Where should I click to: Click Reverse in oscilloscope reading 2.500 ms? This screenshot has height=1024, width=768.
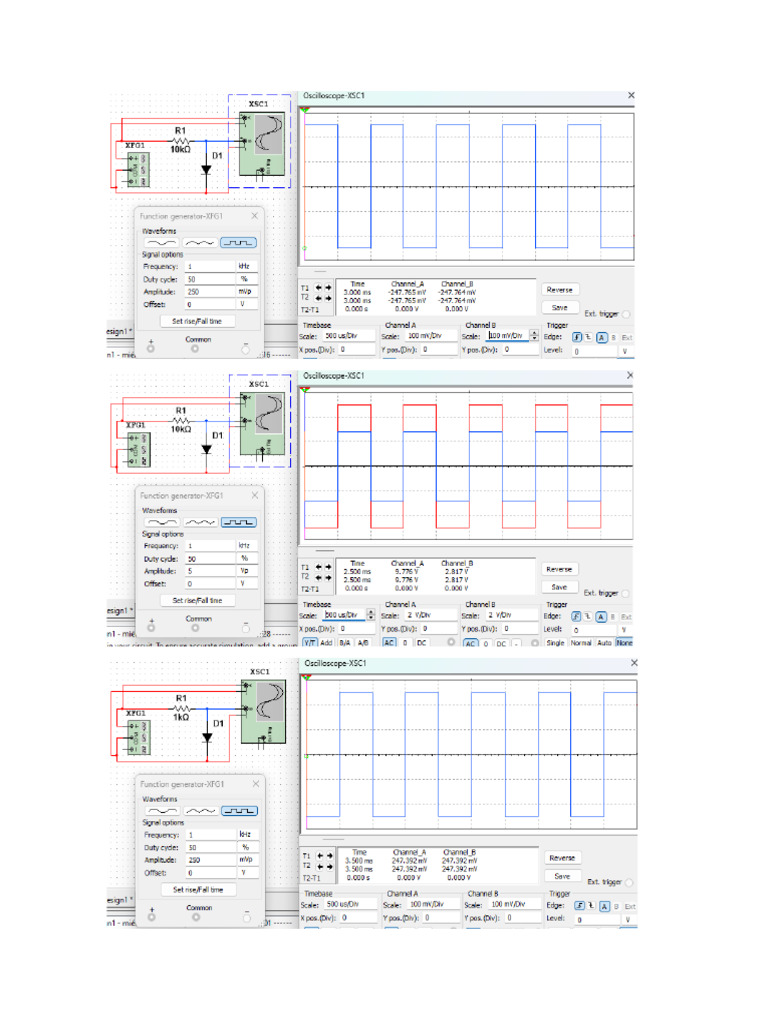pos(559,569)
